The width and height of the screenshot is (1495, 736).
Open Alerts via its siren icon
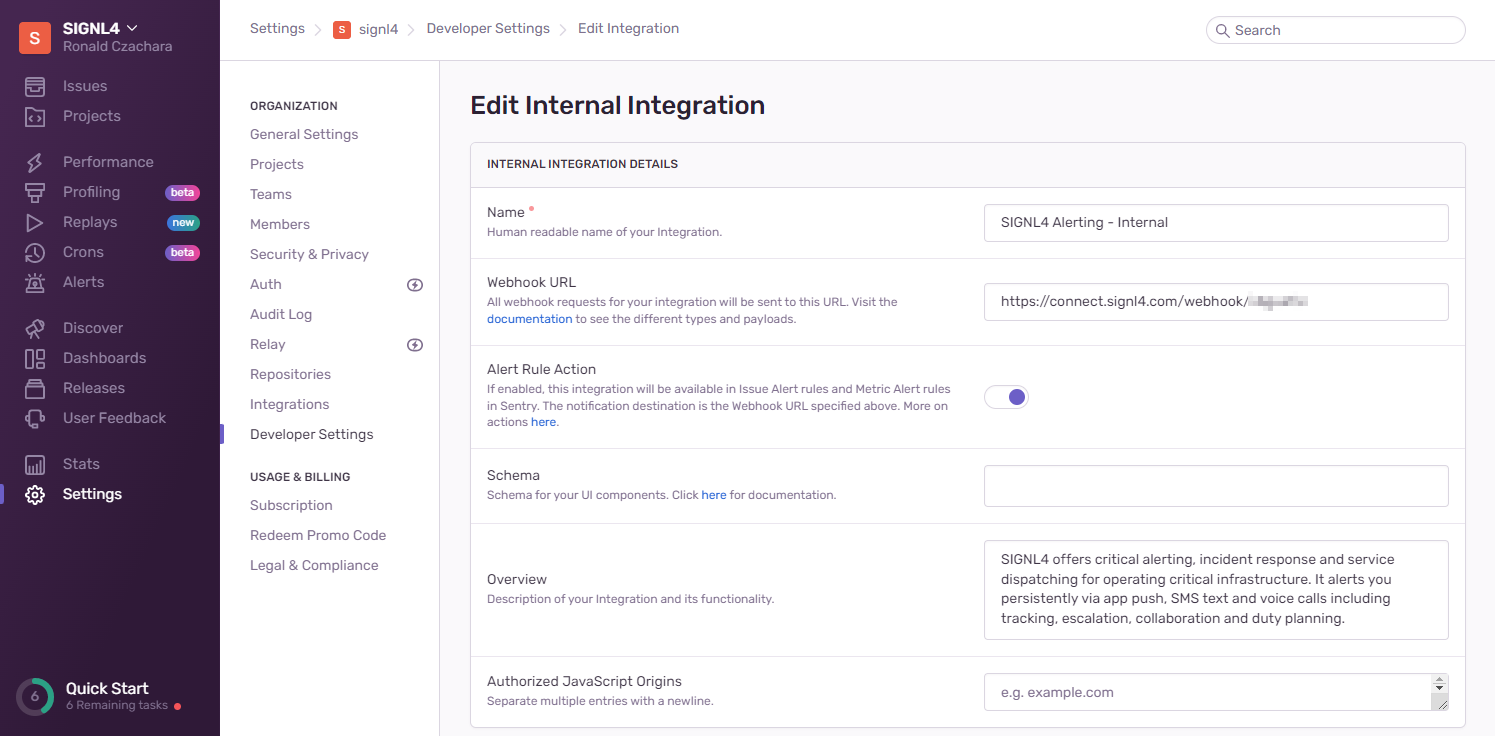tap(35, 282)
